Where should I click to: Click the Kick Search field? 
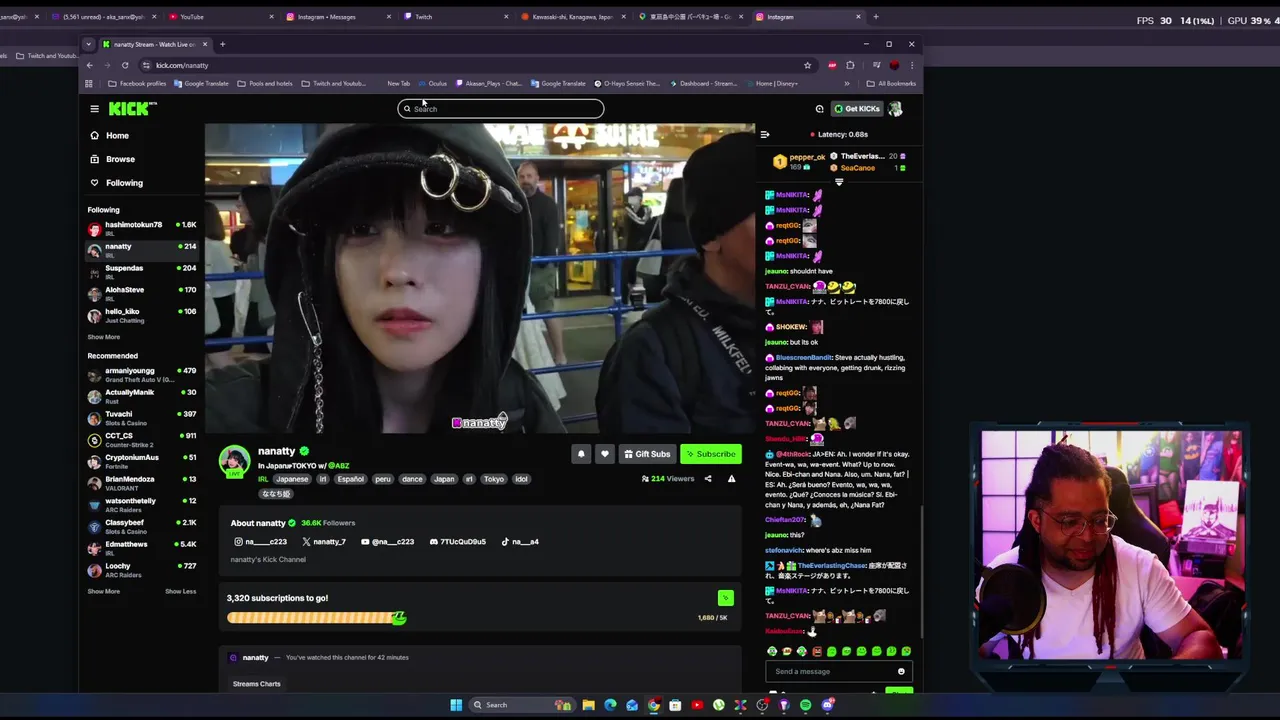501,109
